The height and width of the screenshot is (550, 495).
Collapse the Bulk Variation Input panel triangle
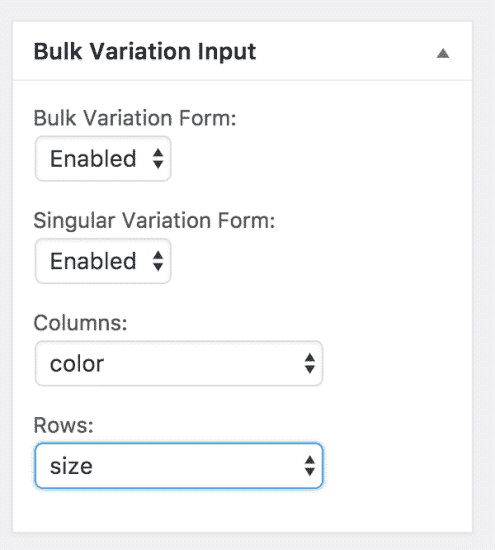tap(443, 53)
